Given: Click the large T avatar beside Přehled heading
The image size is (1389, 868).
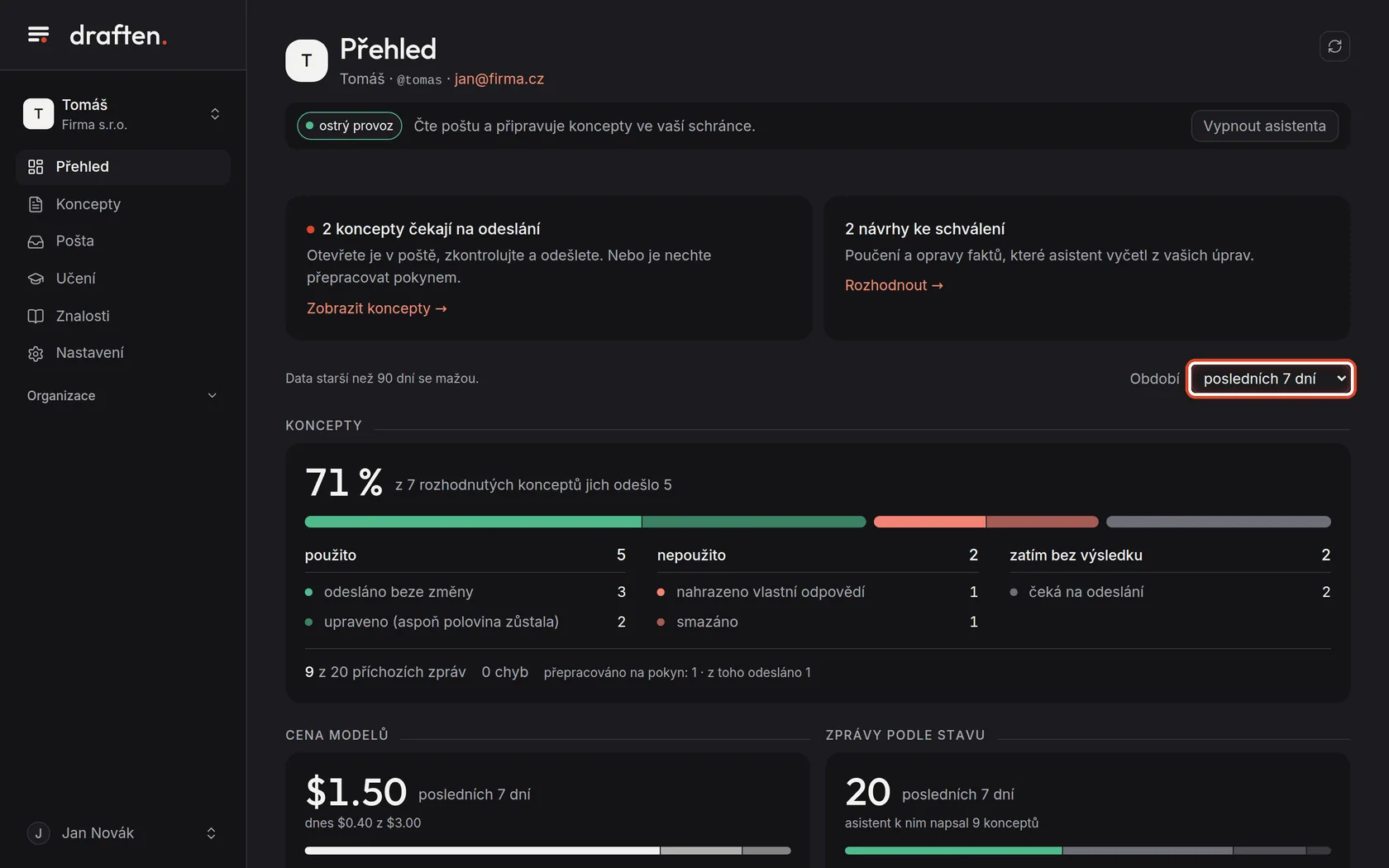Looking at the screenshot, I should (307, 60).
